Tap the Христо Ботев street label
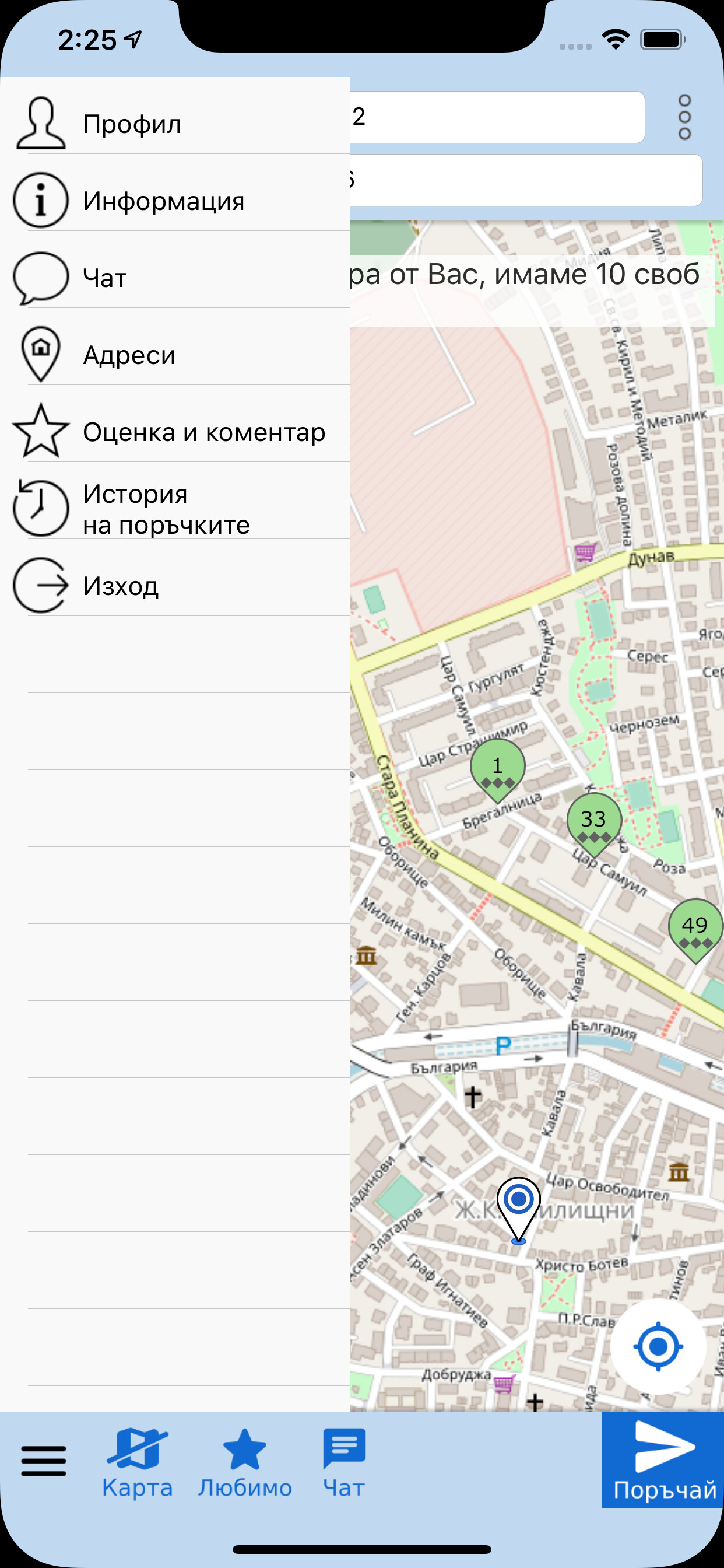 coord(582,1264)
